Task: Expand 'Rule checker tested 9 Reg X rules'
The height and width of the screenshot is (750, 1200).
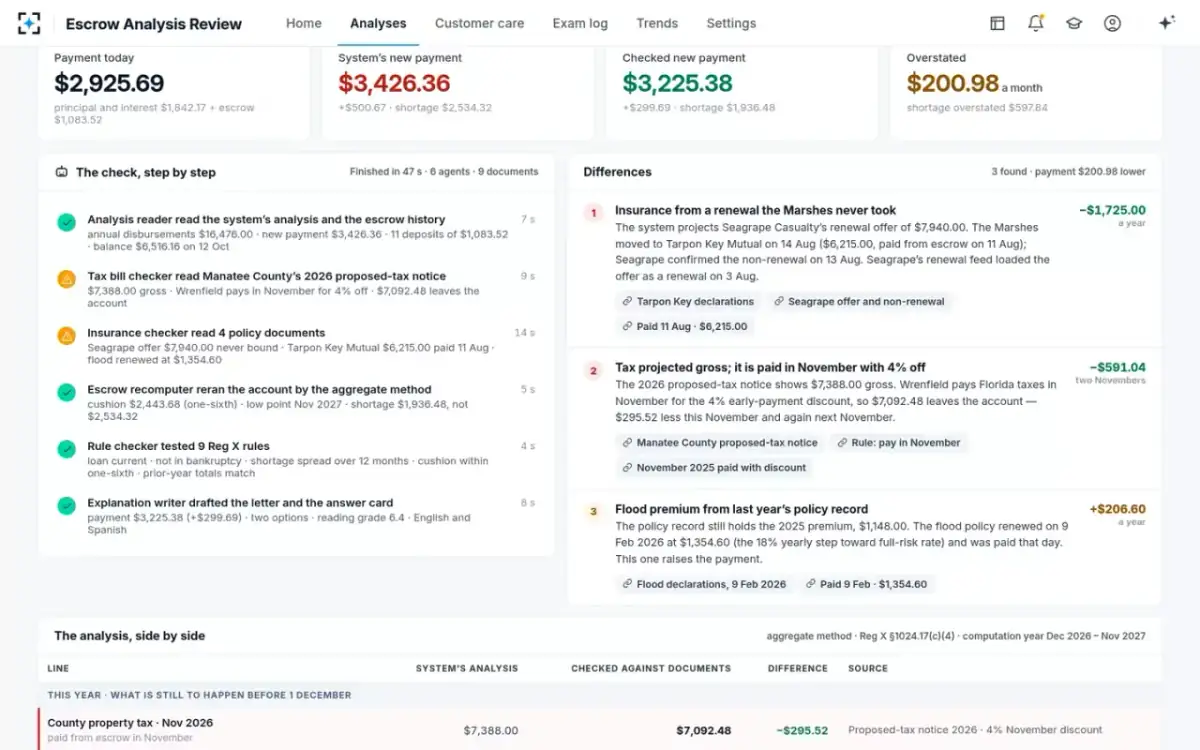Action: point(296,459)
